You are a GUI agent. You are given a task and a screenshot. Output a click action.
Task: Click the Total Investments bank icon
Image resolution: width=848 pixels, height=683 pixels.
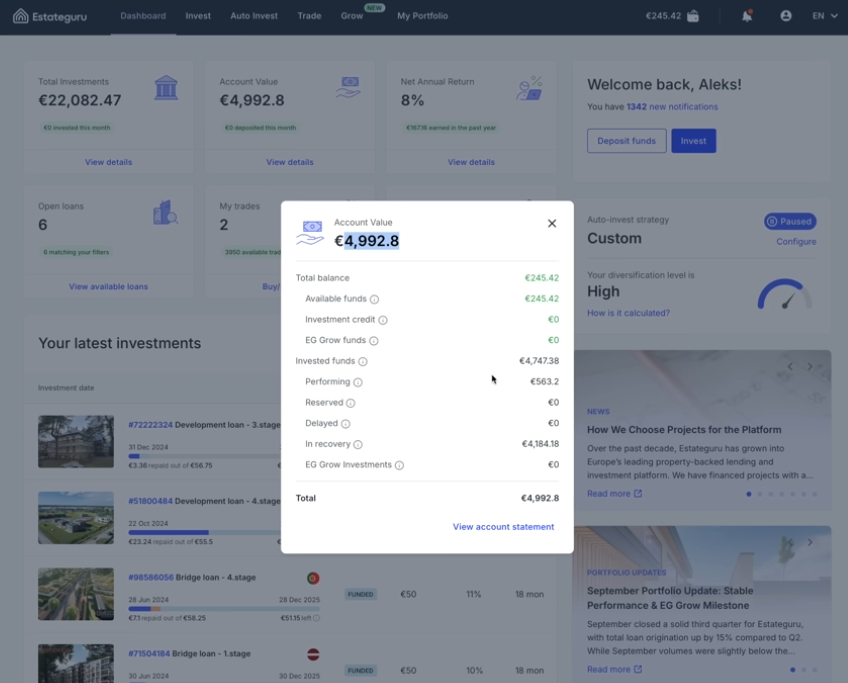pos(167,88)
